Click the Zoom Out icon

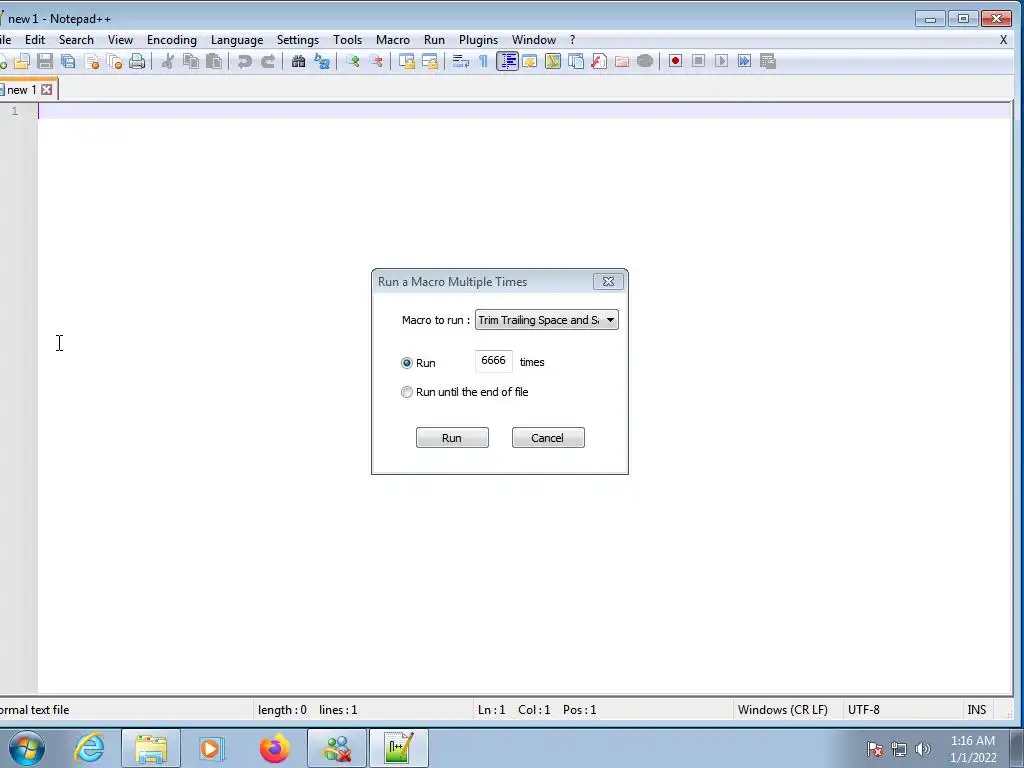tap(376, 61)
